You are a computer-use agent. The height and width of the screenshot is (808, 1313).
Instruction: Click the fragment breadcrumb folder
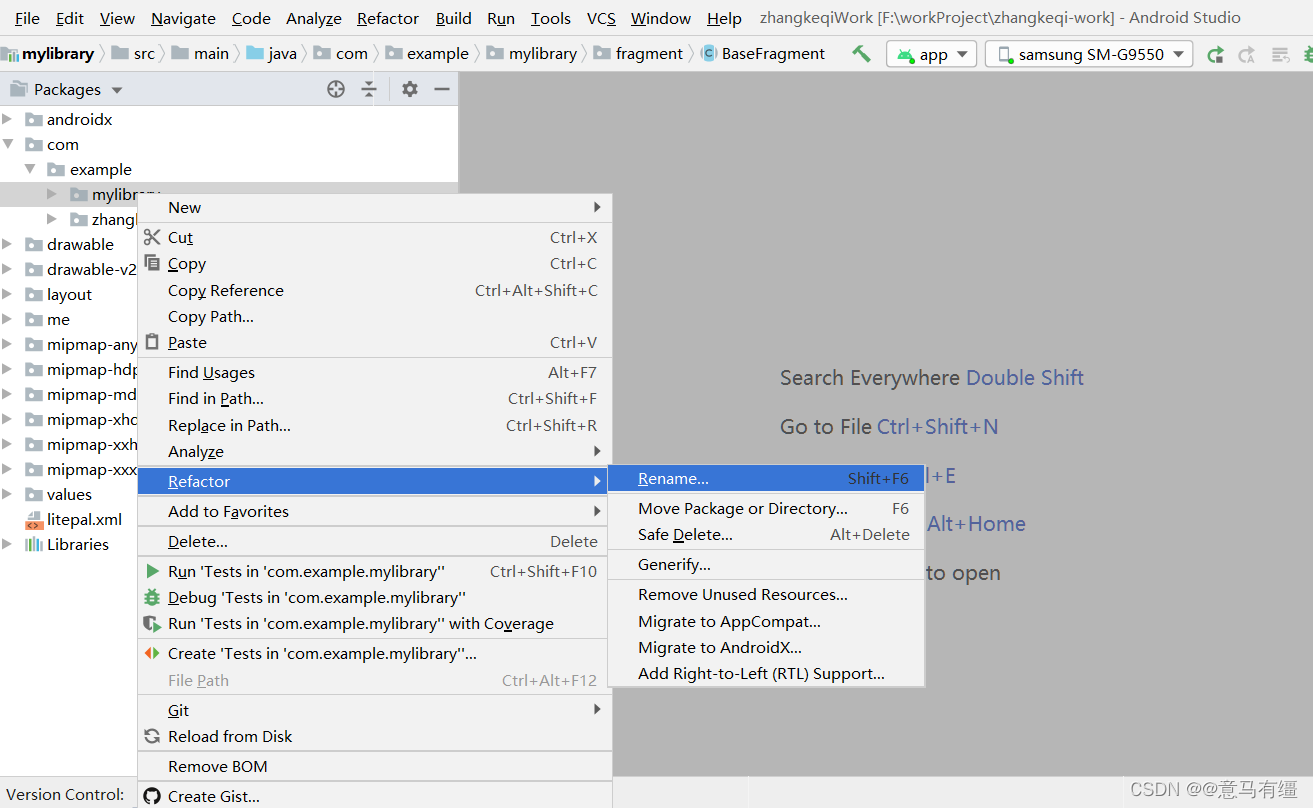639,54
